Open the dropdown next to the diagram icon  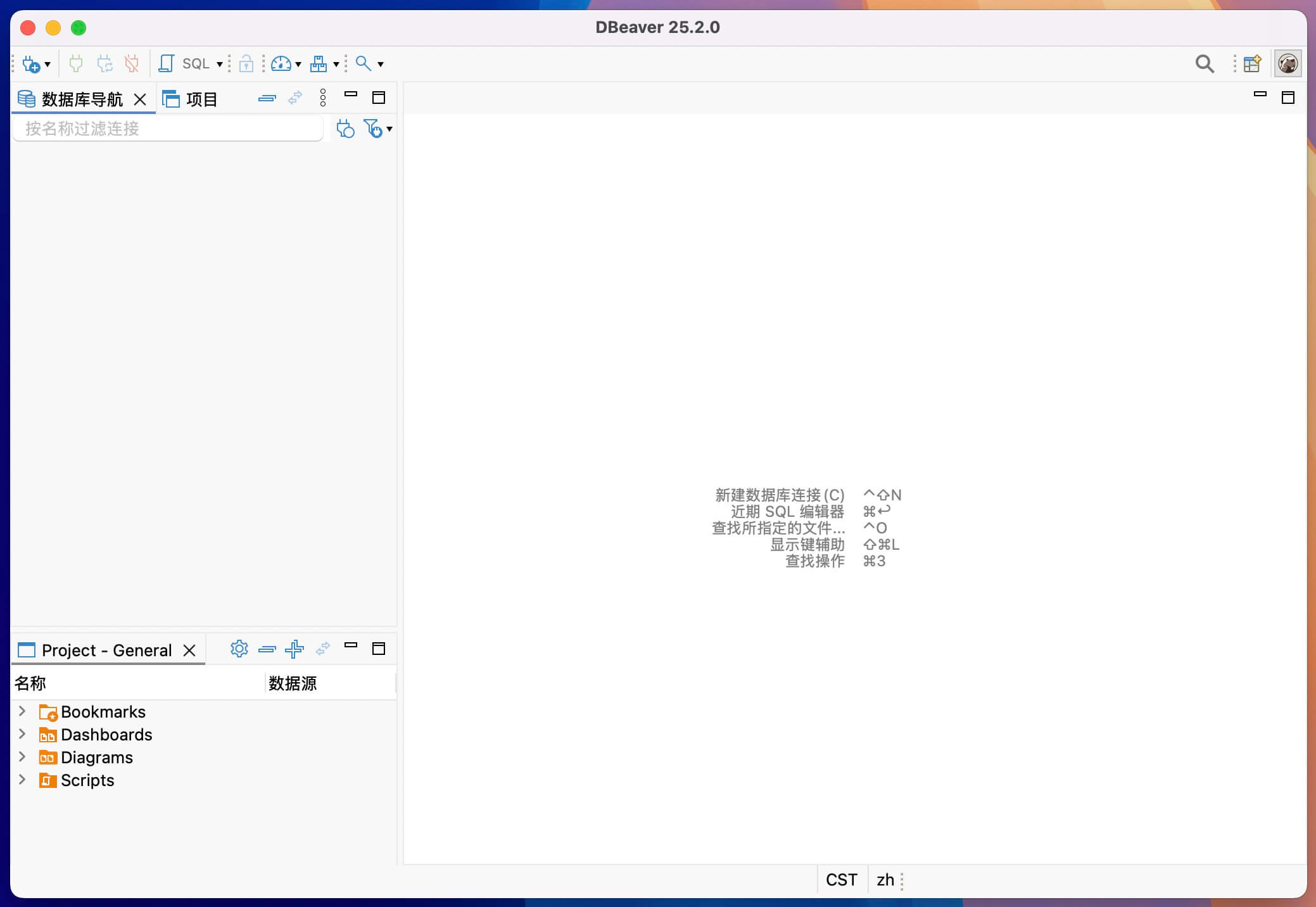pyautogui.click(x=336, y=65)
